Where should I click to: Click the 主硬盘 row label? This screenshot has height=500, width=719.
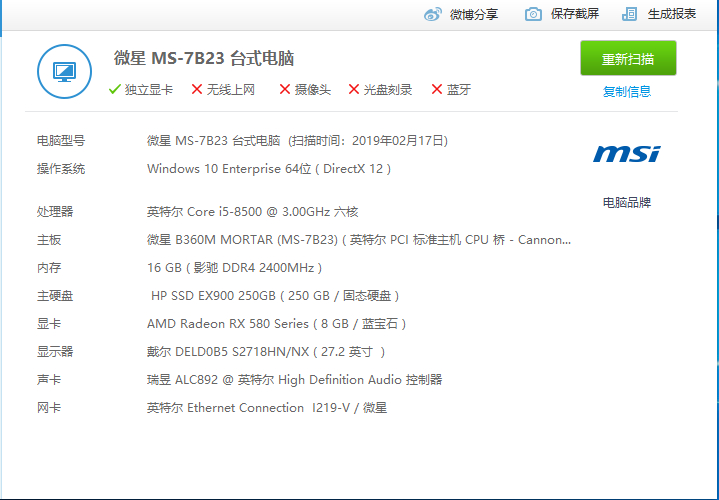tap(55, 296)
